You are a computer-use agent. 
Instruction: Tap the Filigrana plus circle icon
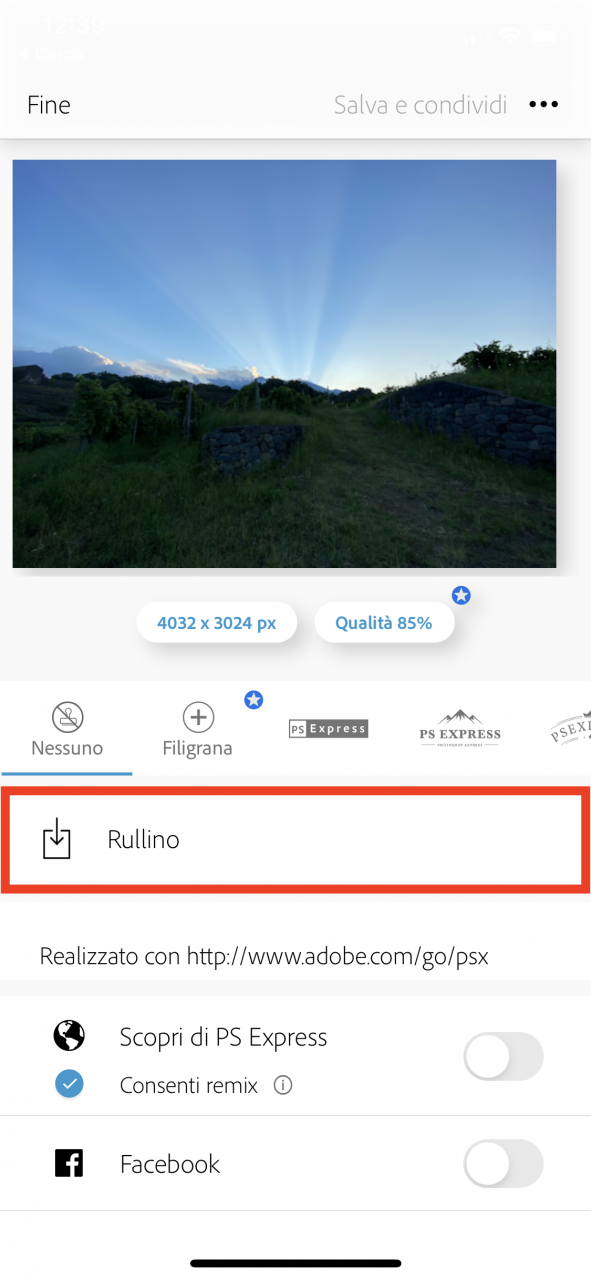click(x=198, y=717)
